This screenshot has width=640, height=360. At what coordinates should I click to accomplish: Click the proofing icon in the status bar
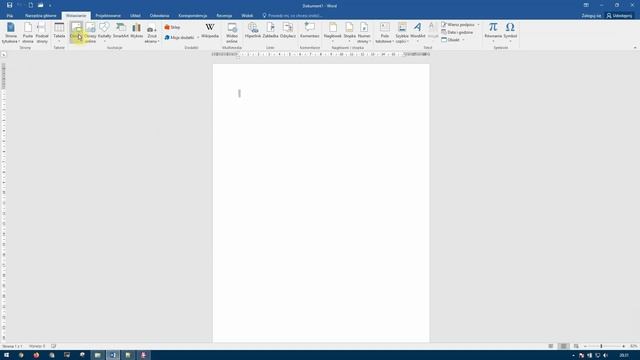[x=53, y=346]
